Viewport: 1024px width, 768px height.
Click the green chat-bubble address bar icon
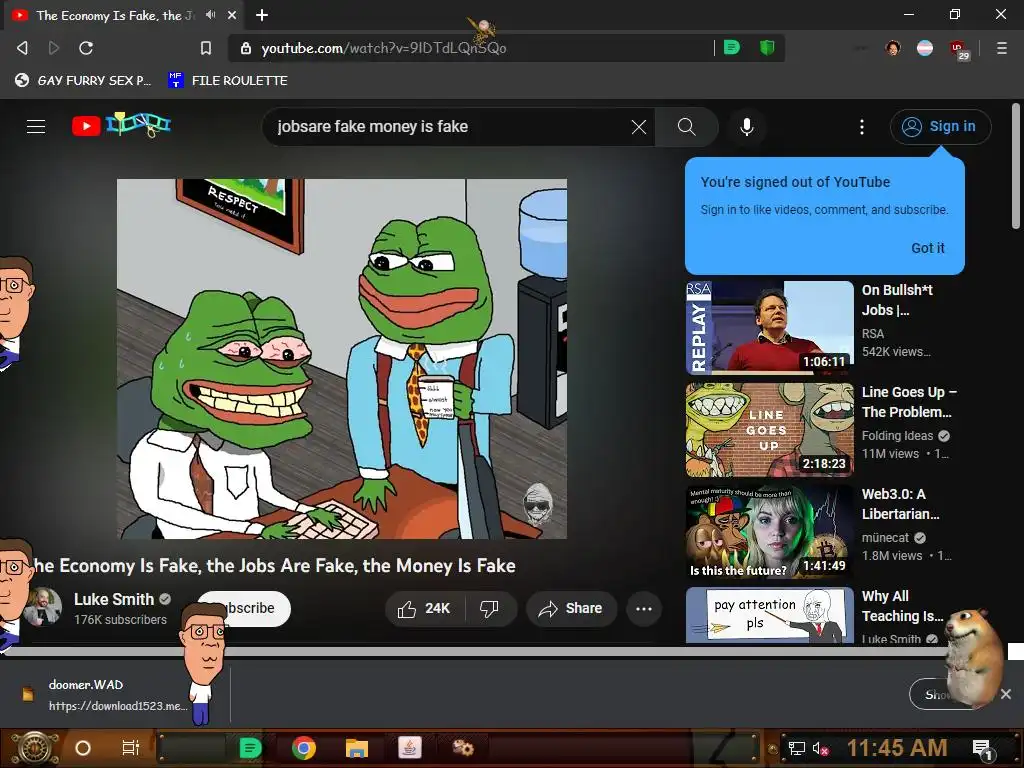732,47
